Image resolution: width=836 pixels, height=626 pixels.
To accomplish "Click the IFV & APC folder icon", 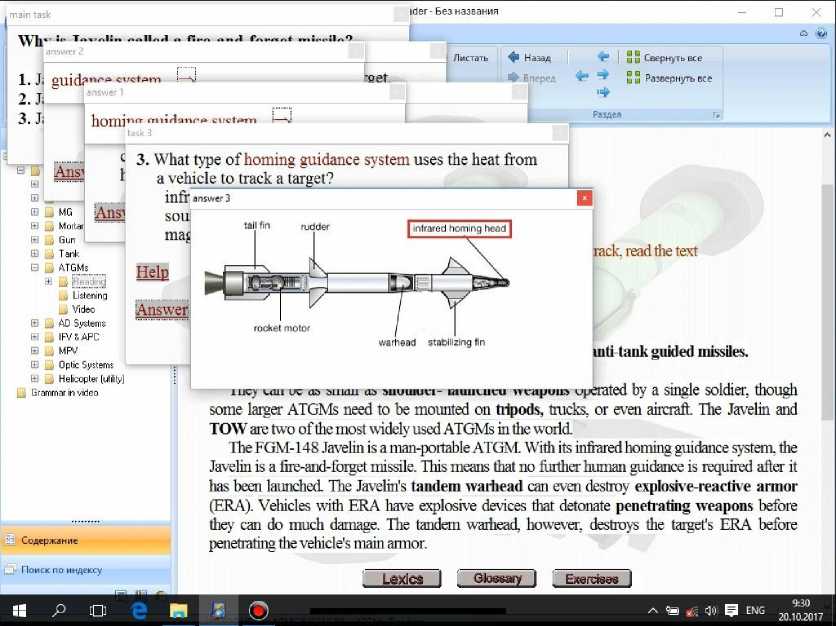I will click(50, 336).
